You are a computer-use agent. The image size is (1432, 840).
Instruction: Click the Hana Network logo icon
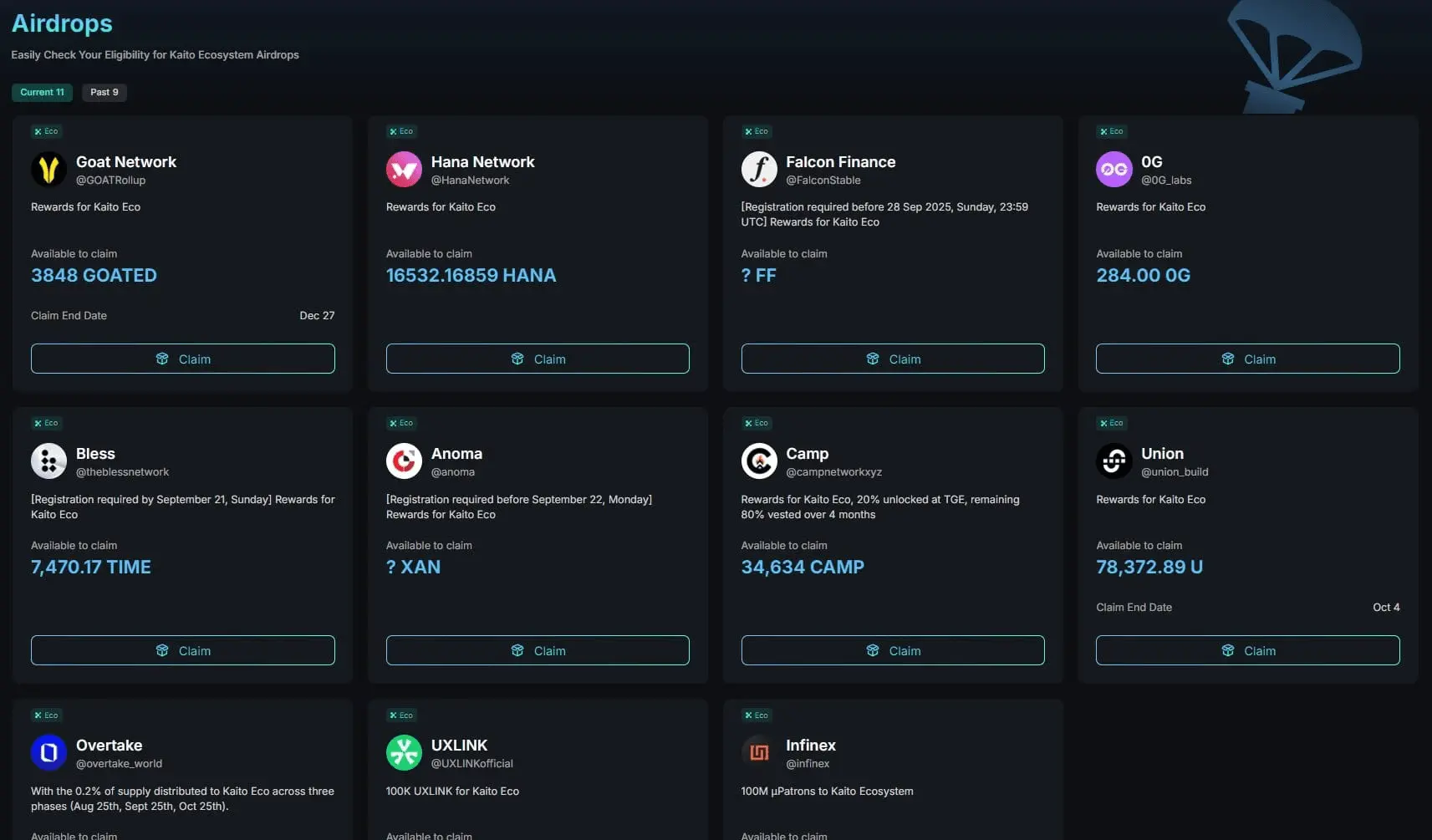tap(404, 170)
